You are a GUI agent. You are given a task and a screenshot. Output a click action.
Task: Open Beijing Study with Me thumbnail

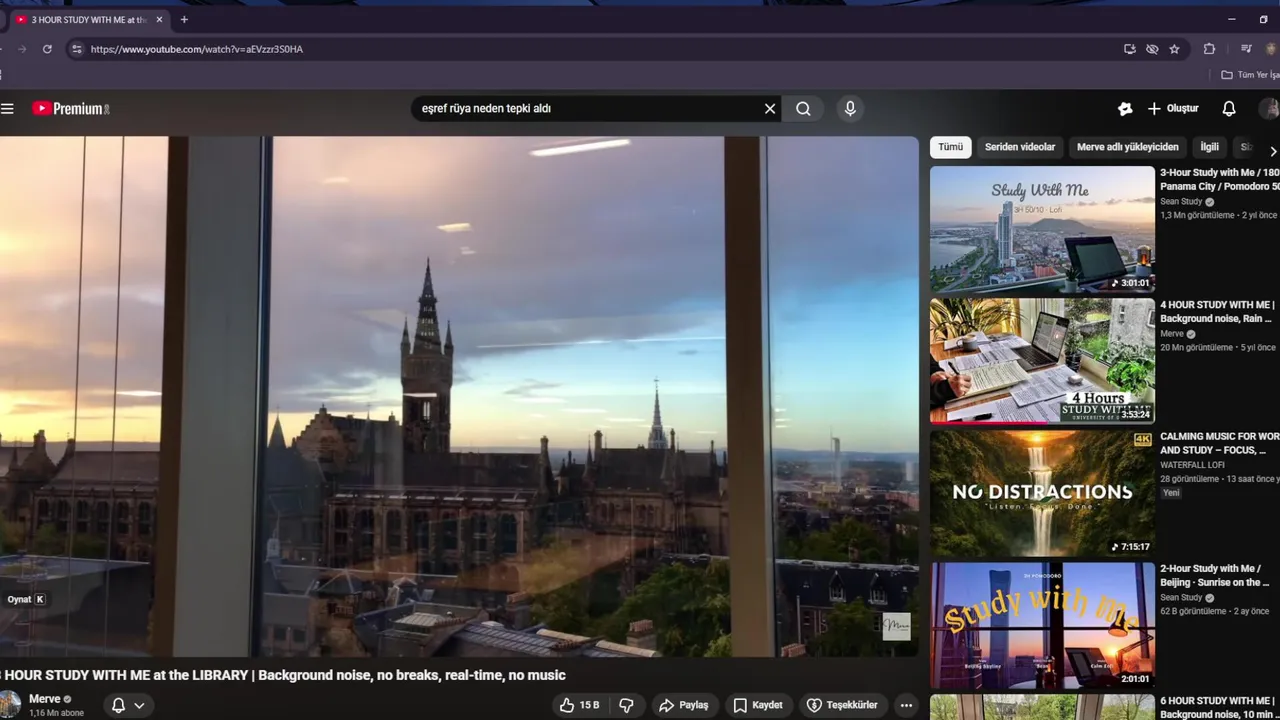pos(1042,625)
